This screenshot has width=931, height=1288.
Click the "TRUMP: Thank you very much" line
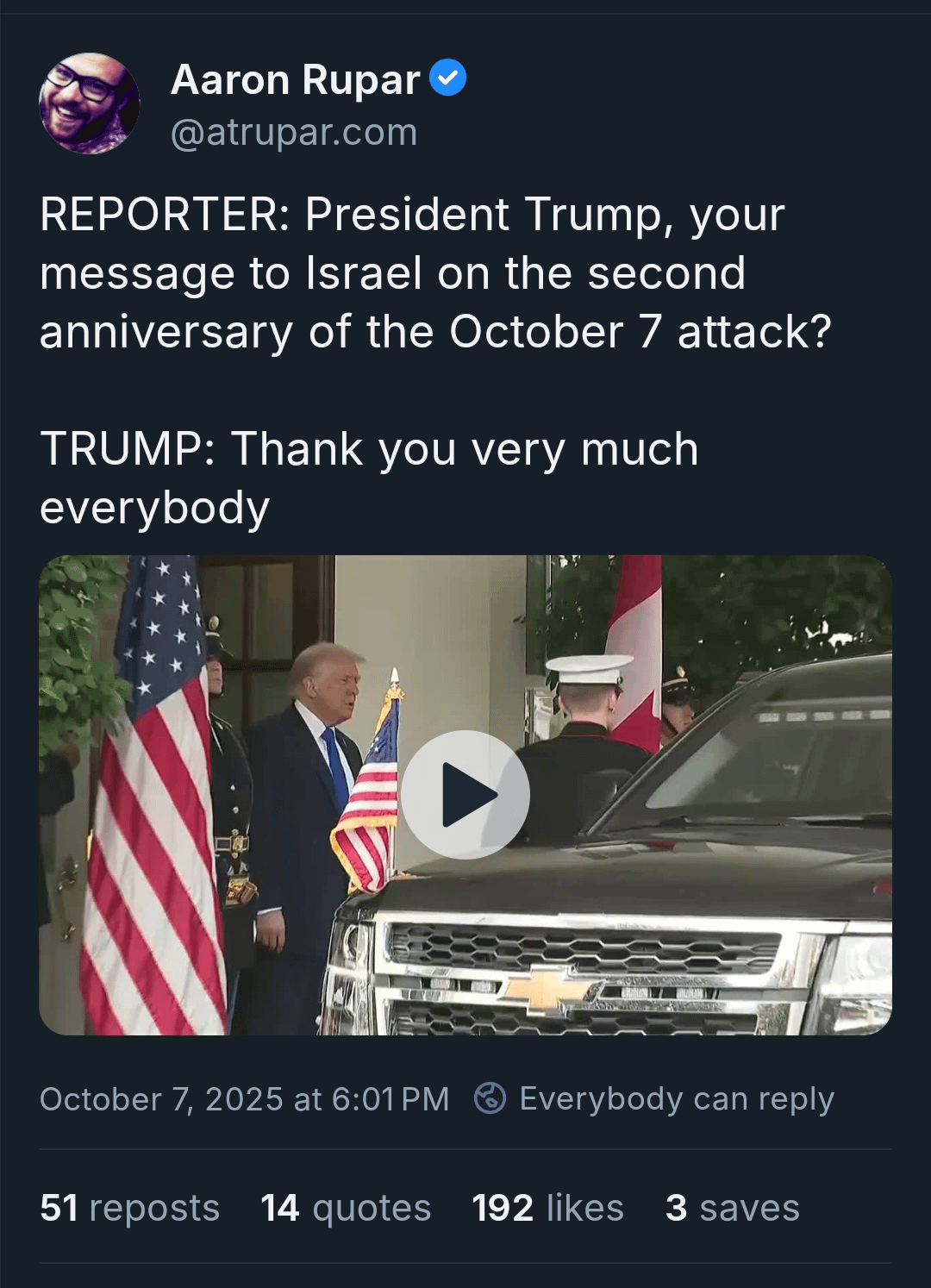point(369,450)
